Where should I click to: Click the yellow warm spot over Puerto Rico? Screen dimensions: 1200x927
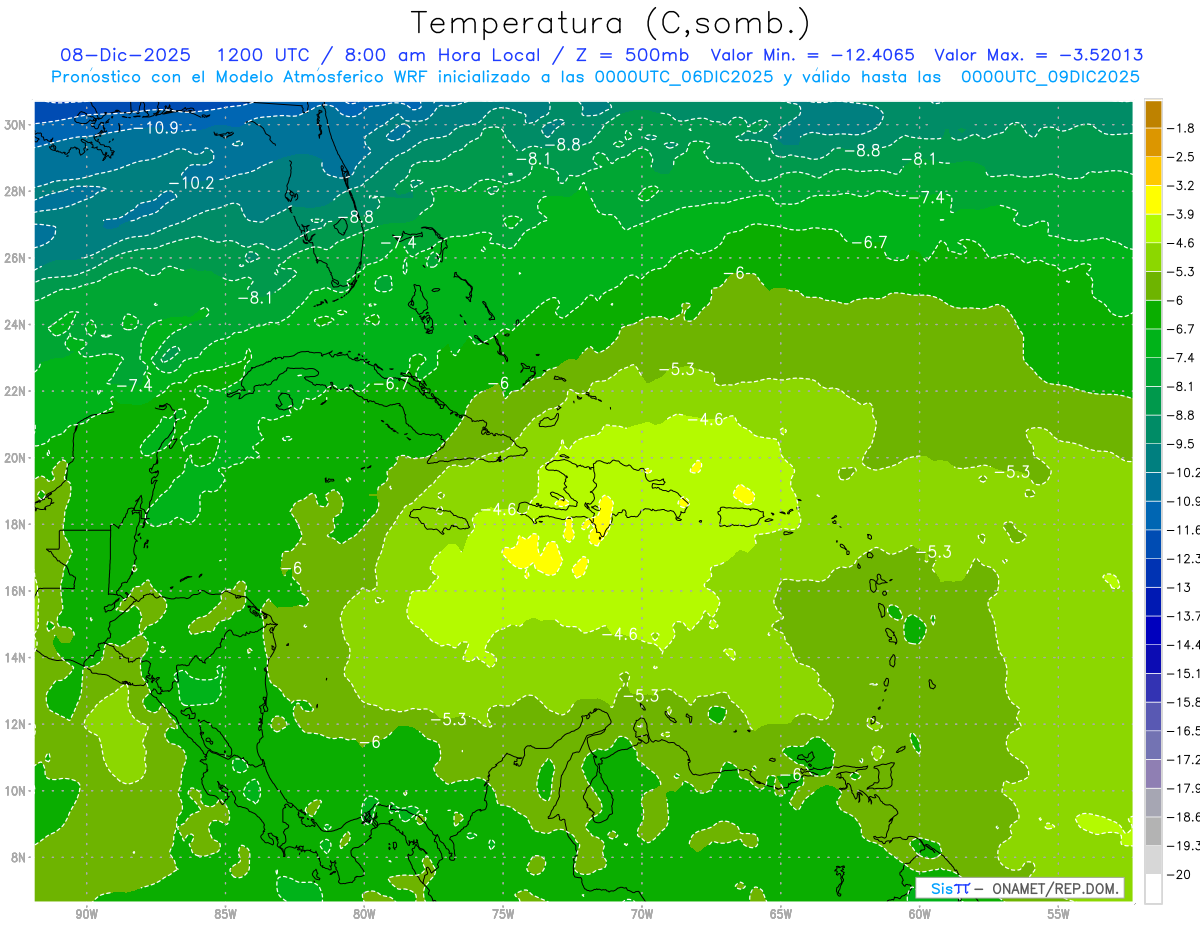tap(743, 493)
